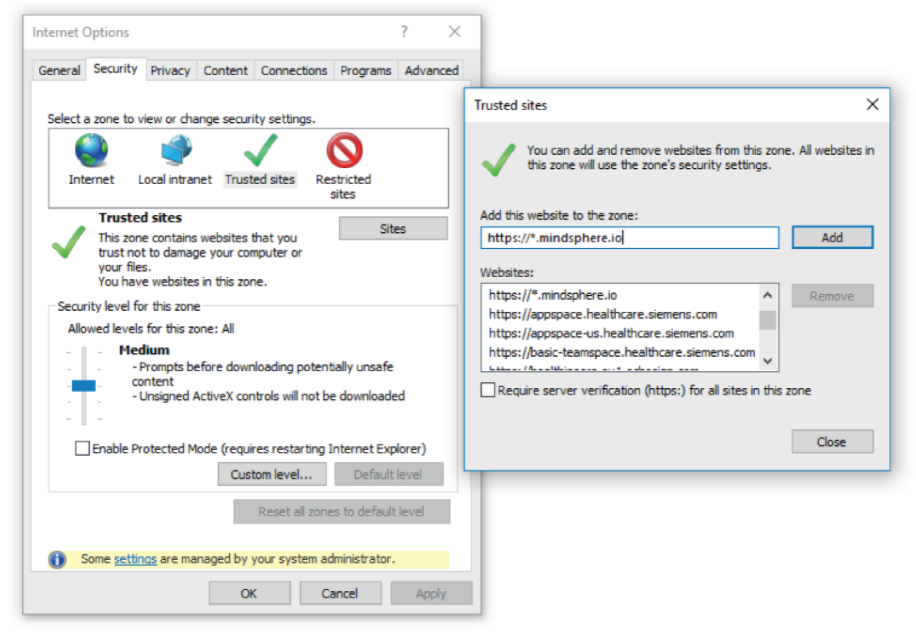The image size is (916, 633).
Task: Open the Sites button
Action: click(393, 229)
